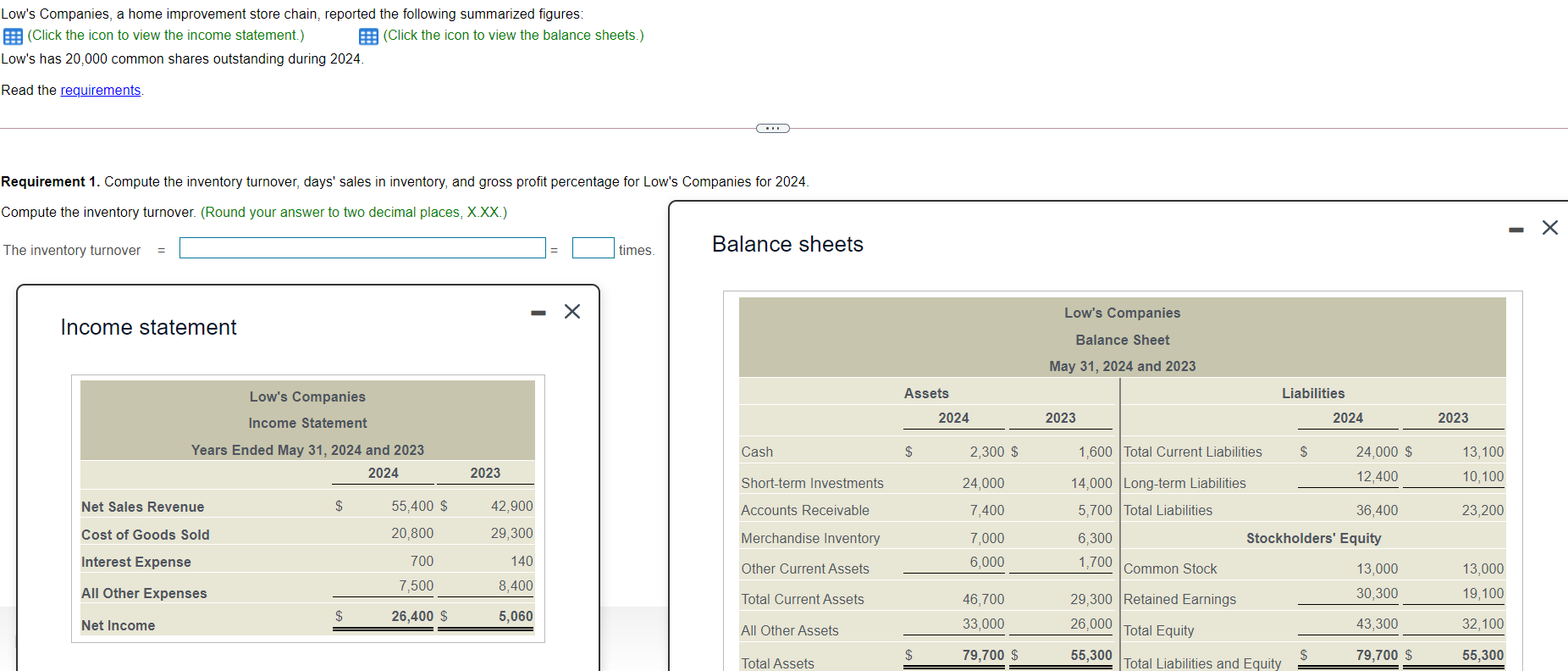Click the view income statement link text
Screen dimensions: 1568x671
pyautogui.click(x=166, y=36)
